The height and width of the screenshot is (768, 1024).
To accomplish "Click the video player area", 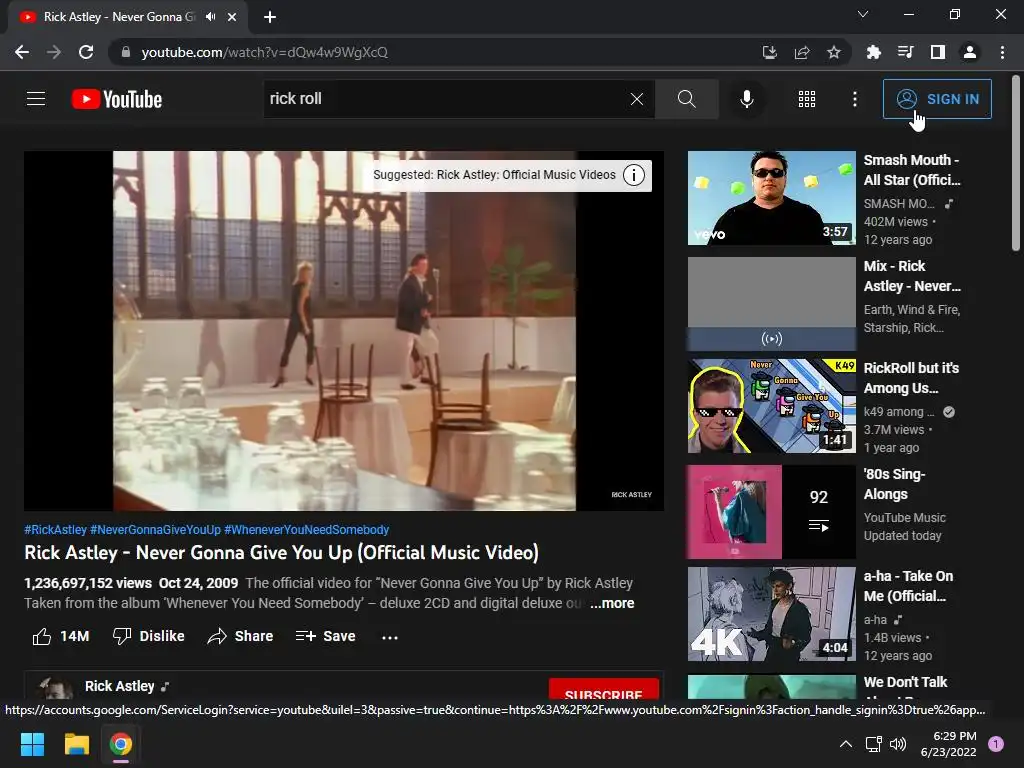I will [344, 330].
